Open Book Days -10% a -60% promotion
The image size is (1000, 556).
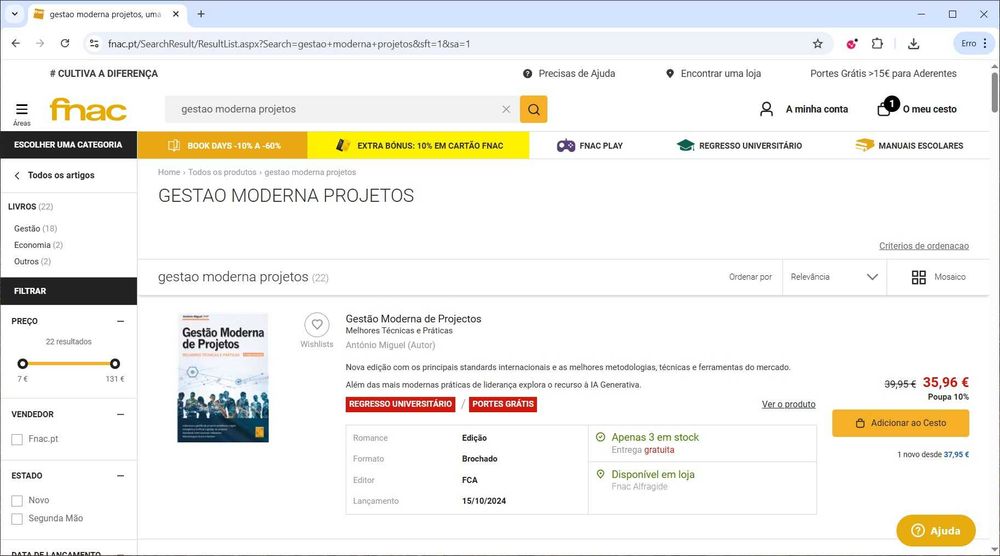pos(223,145)
